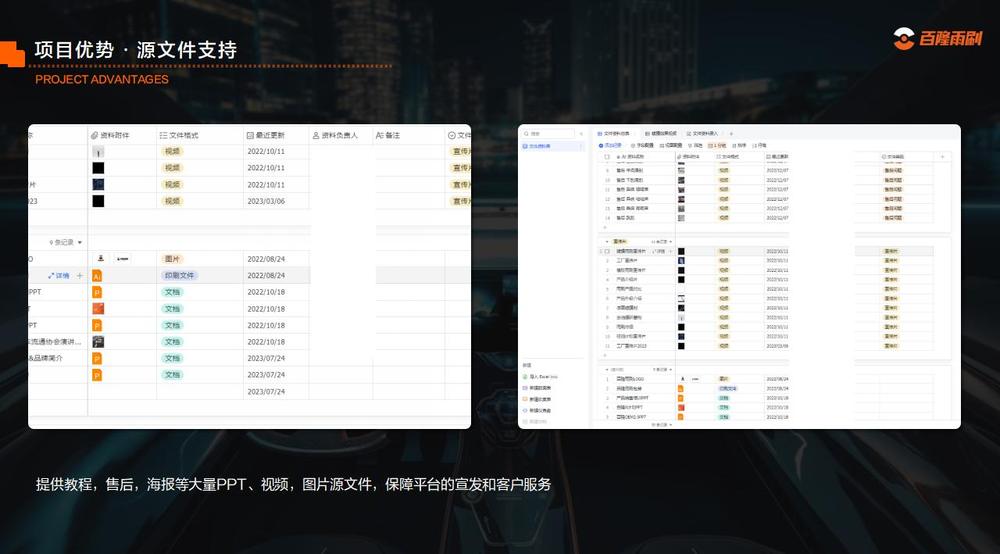Open the first attachment icon in the 图片 row

[x=101, y=259]
